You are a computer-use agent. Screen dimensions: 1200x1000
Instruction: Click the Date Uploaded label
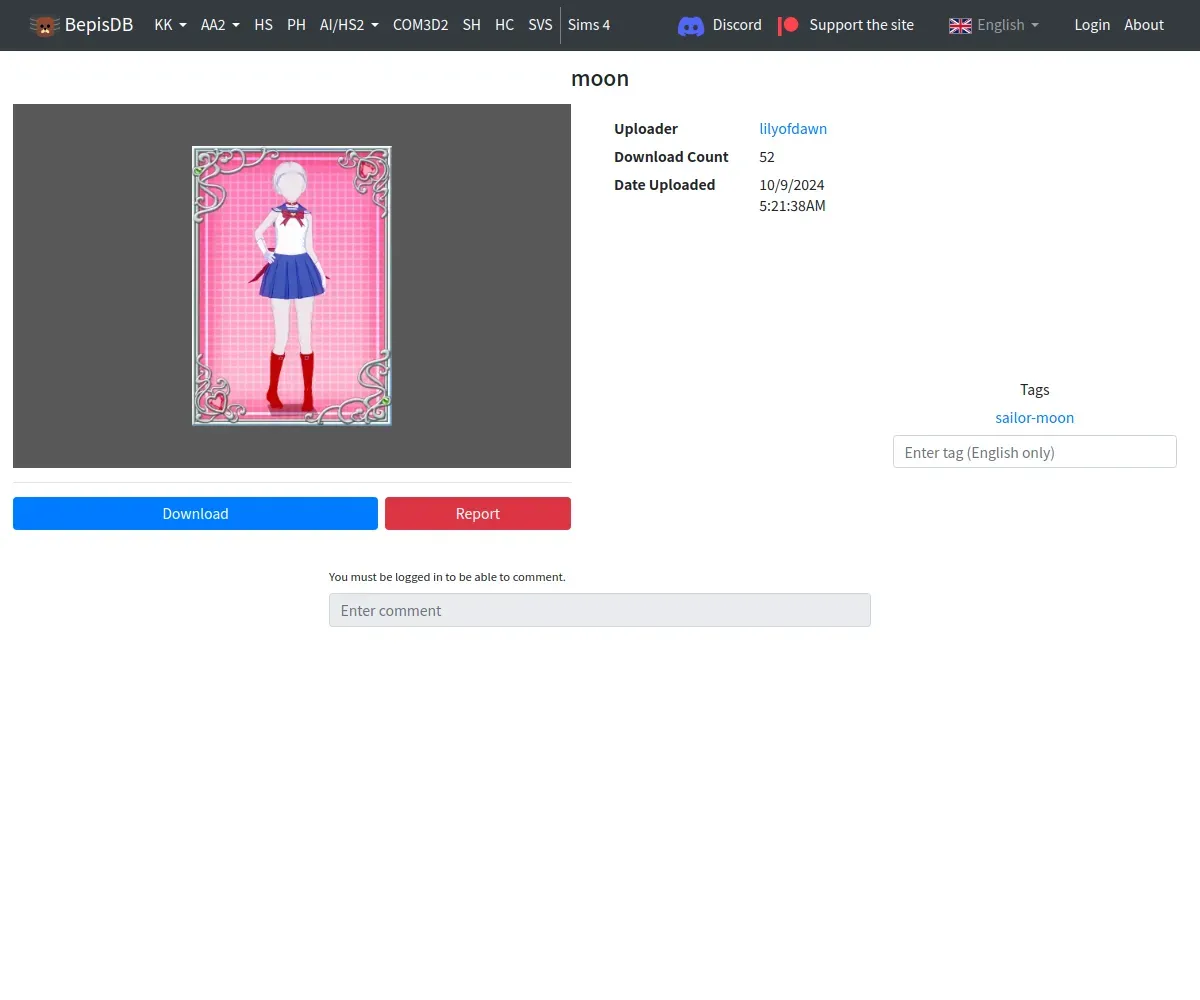664,185
